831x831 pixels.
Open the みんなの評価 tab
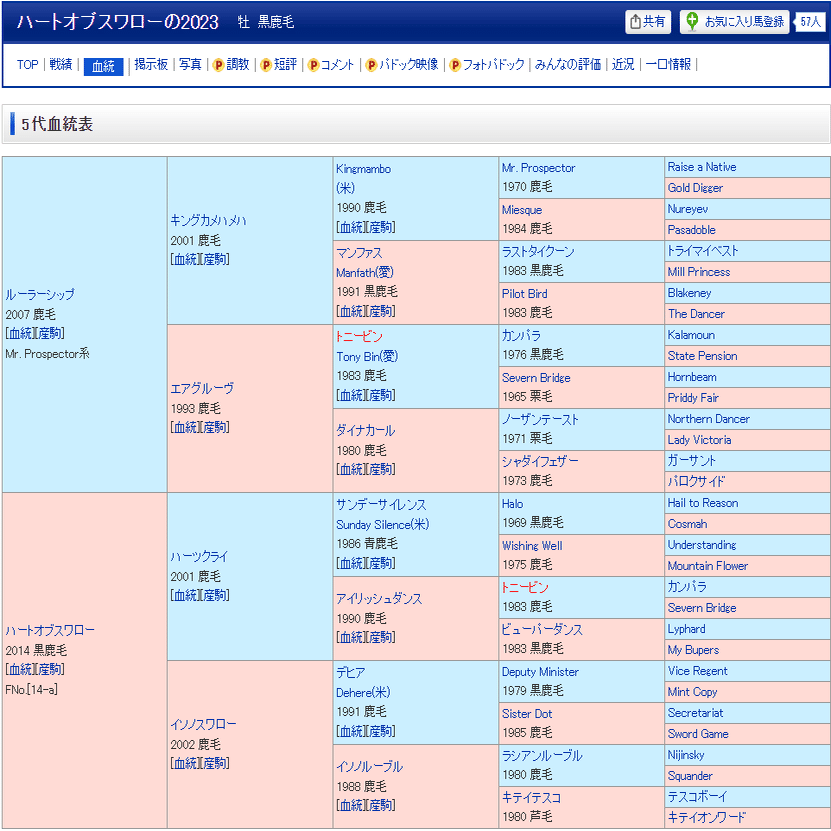568,65
